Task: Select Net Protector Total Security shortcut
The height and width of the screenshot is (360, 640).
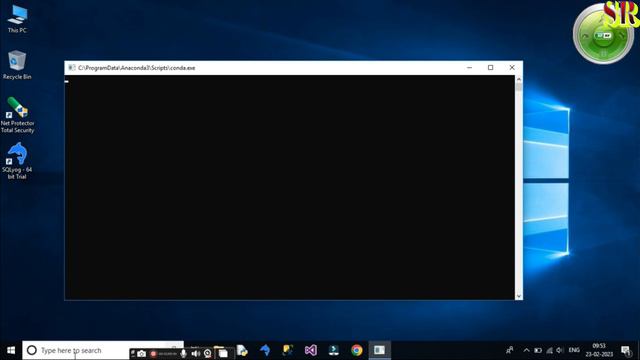Action: point(17,115)
